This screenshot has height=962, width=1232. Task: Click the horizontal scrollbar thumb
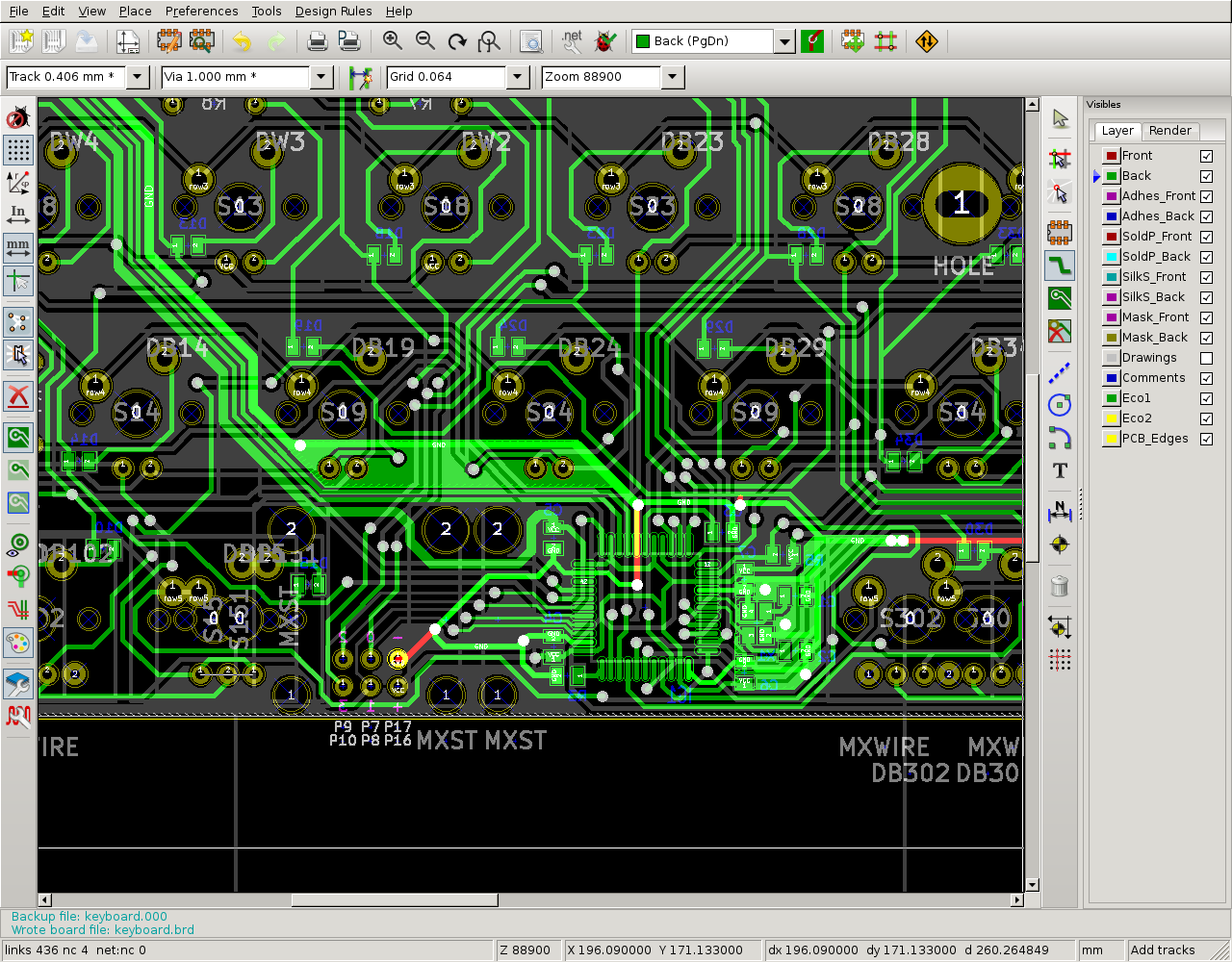(x=395, y=900)
